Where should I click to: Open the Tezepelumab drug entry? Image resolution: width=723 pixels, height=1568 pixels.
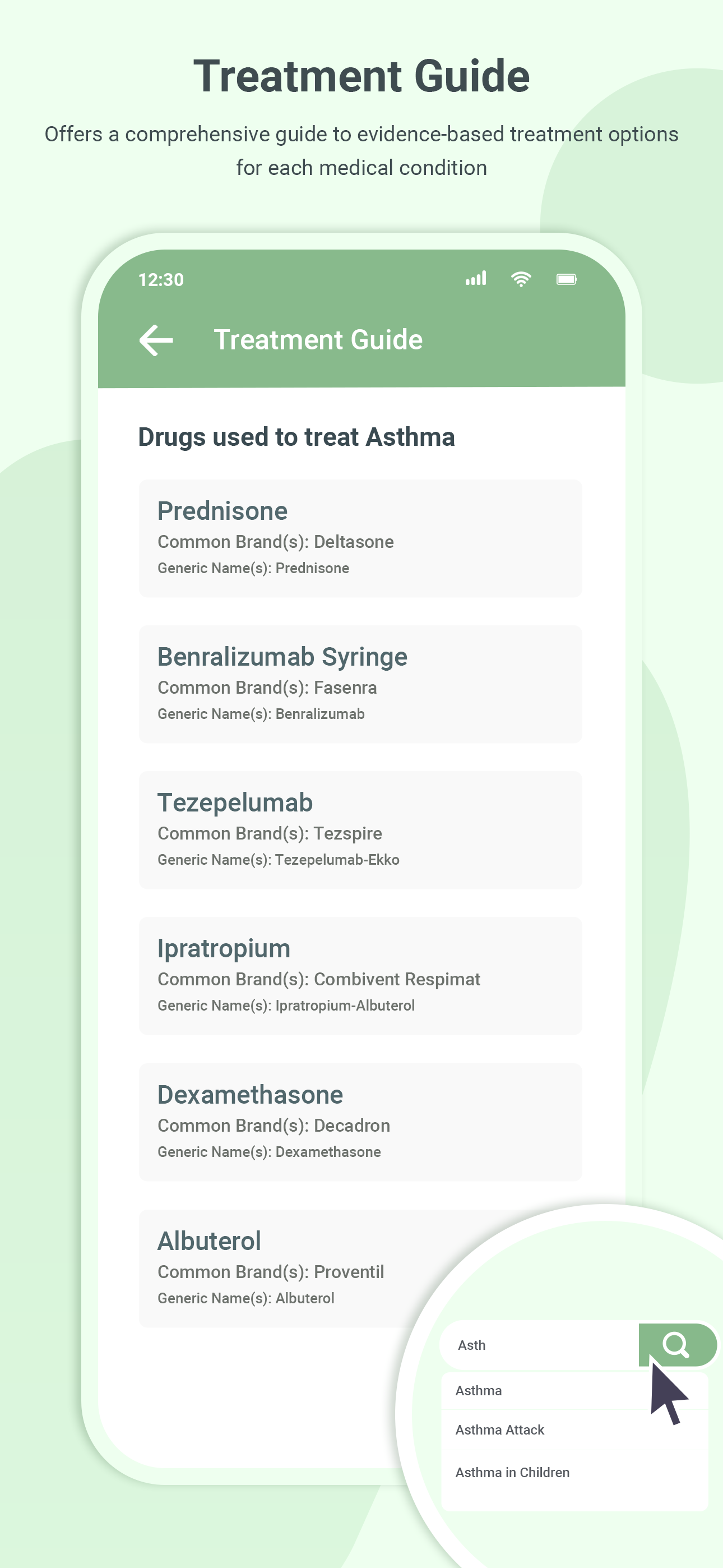[360, 829]
